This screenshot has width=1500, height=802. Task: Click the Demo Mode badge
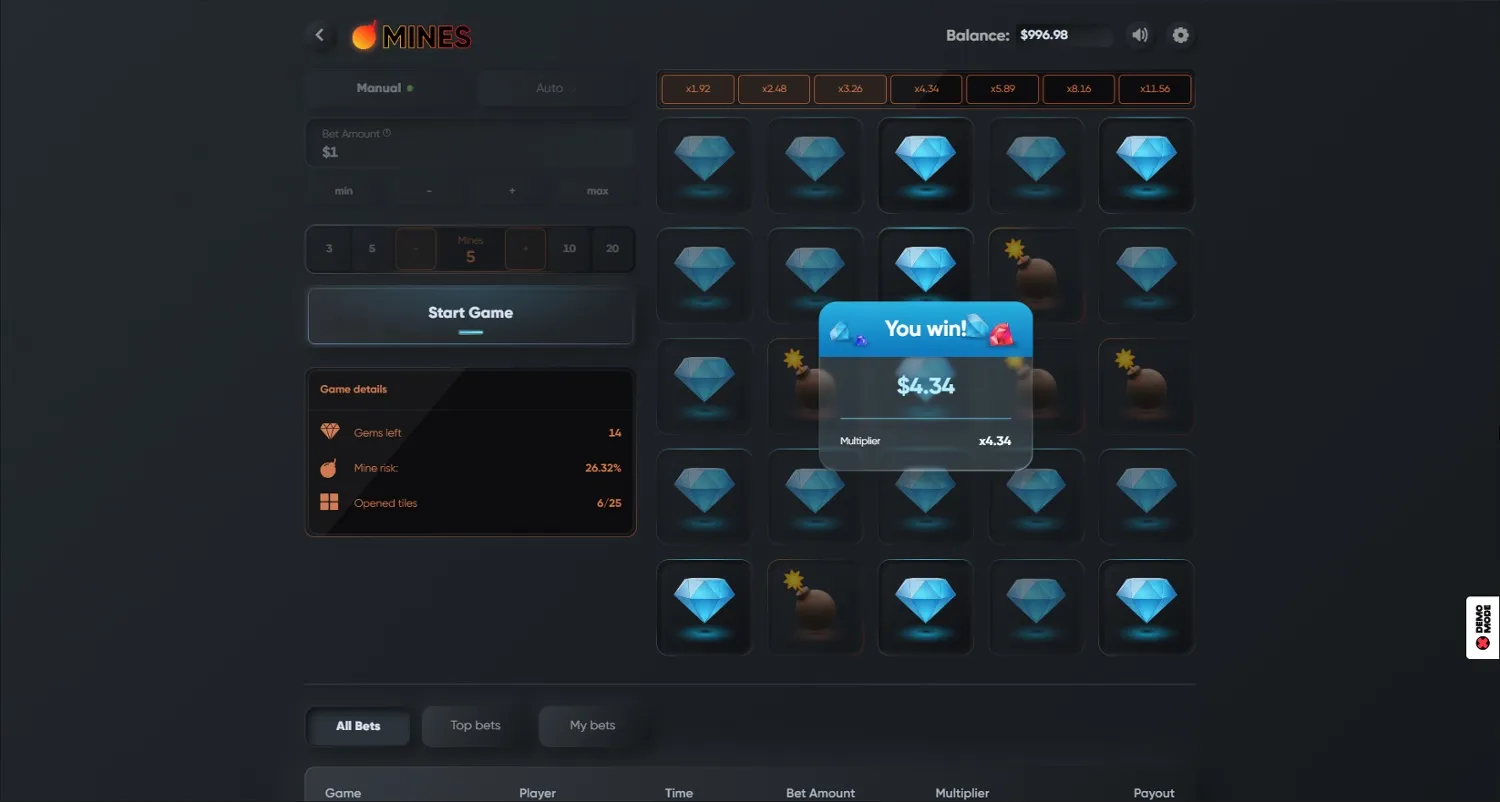tap(1482, 628)
